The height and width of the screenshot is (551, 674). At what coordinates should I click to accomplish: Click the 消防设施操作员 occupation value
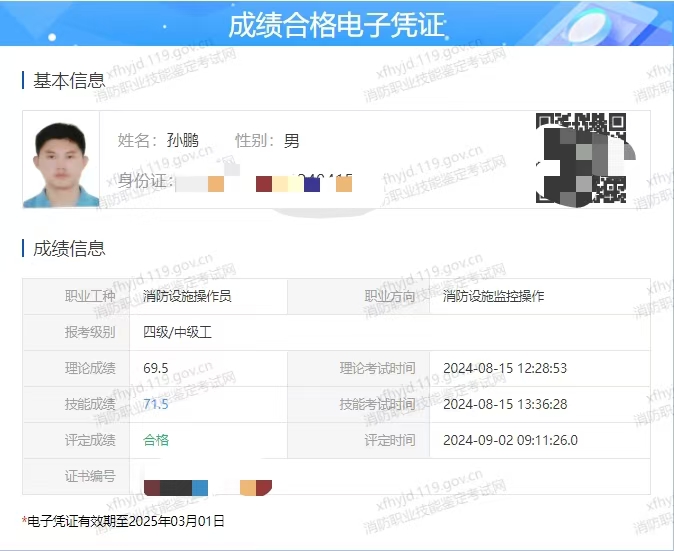tap(187, 296)
